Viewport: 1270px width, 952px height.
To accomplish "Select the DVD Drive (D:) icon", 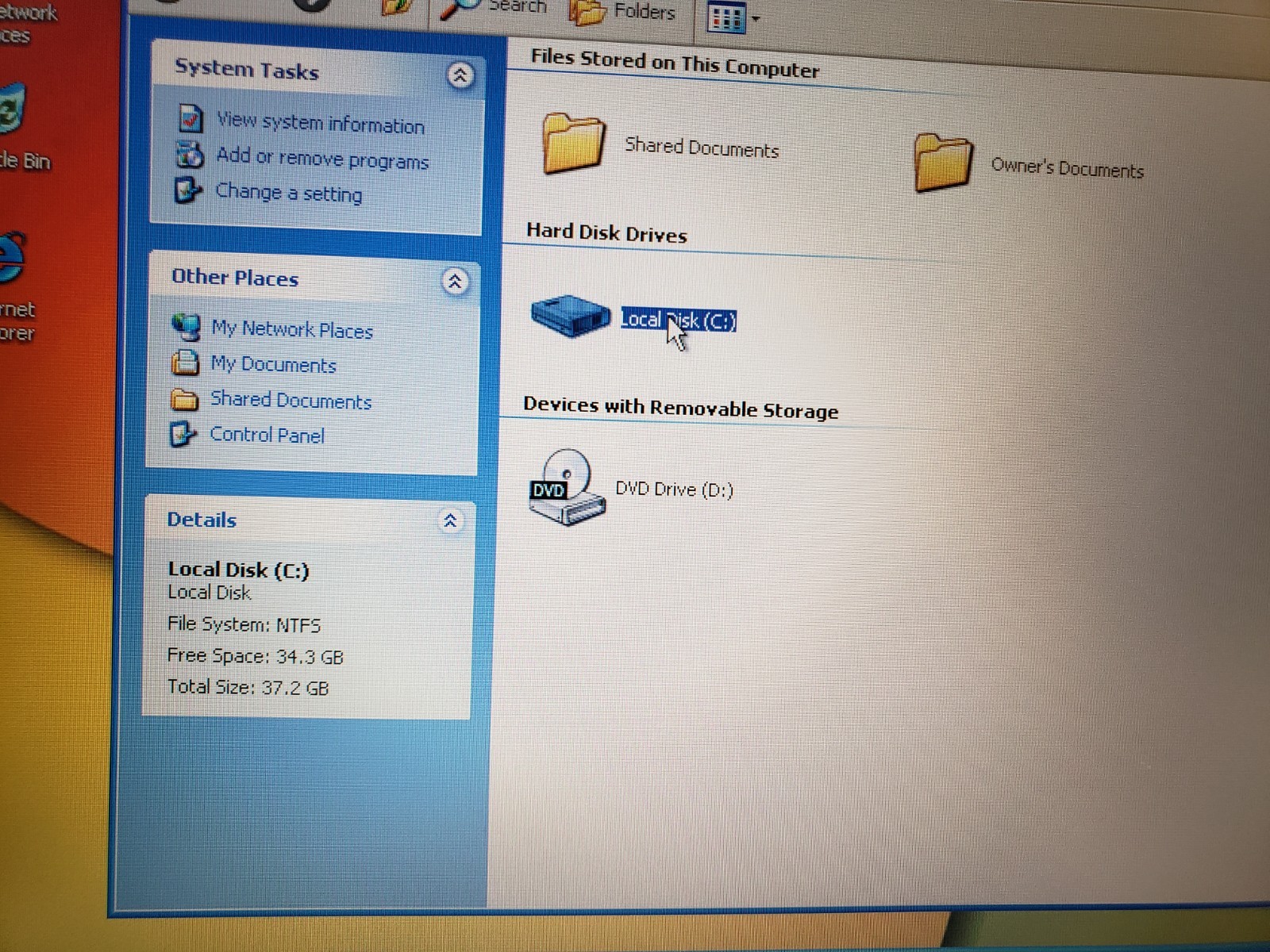I will (568, 486).
